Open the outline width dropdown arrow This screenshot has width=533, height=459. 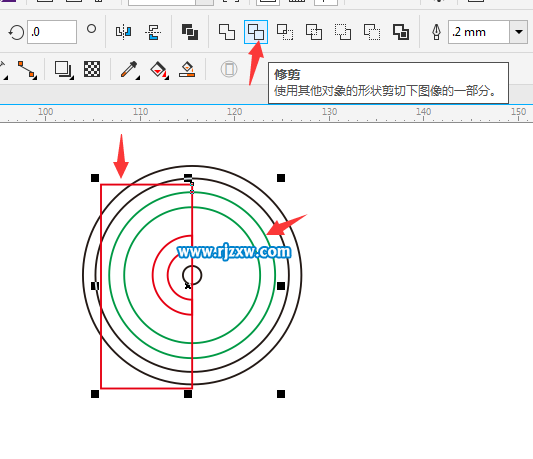coord(518,32)
